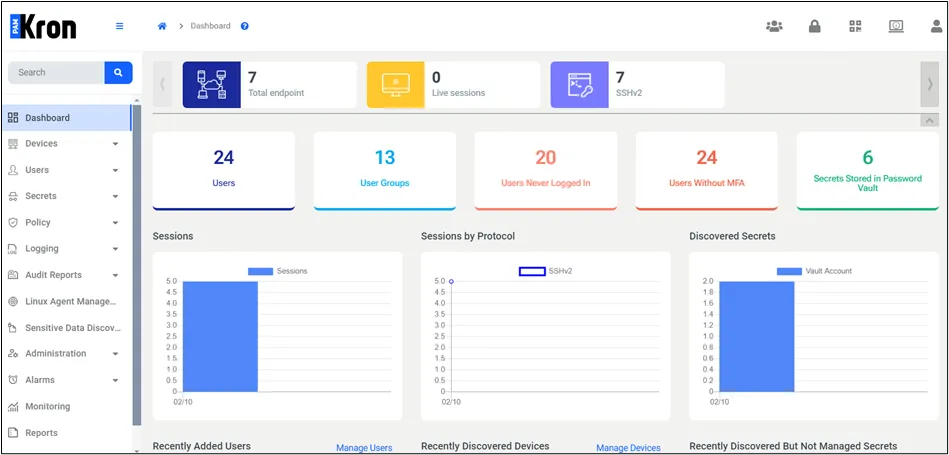Open the Reports menu item
Image resolution: width=949 pixels, height=455 pixels.
66,433
